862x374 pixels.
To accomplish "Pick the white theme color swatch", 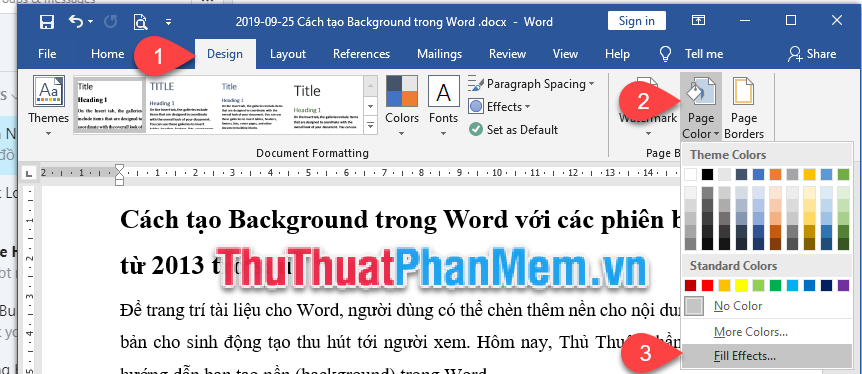I will click(691, 174).
